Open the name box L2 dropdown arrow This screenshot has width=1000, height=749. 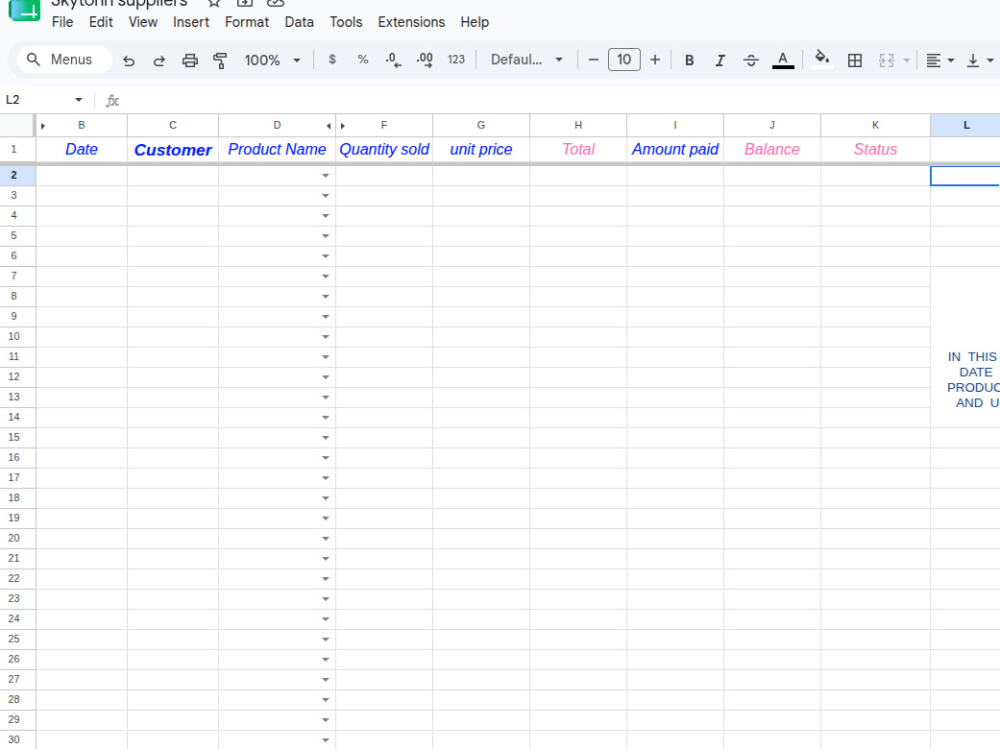[x=78, y=100]
